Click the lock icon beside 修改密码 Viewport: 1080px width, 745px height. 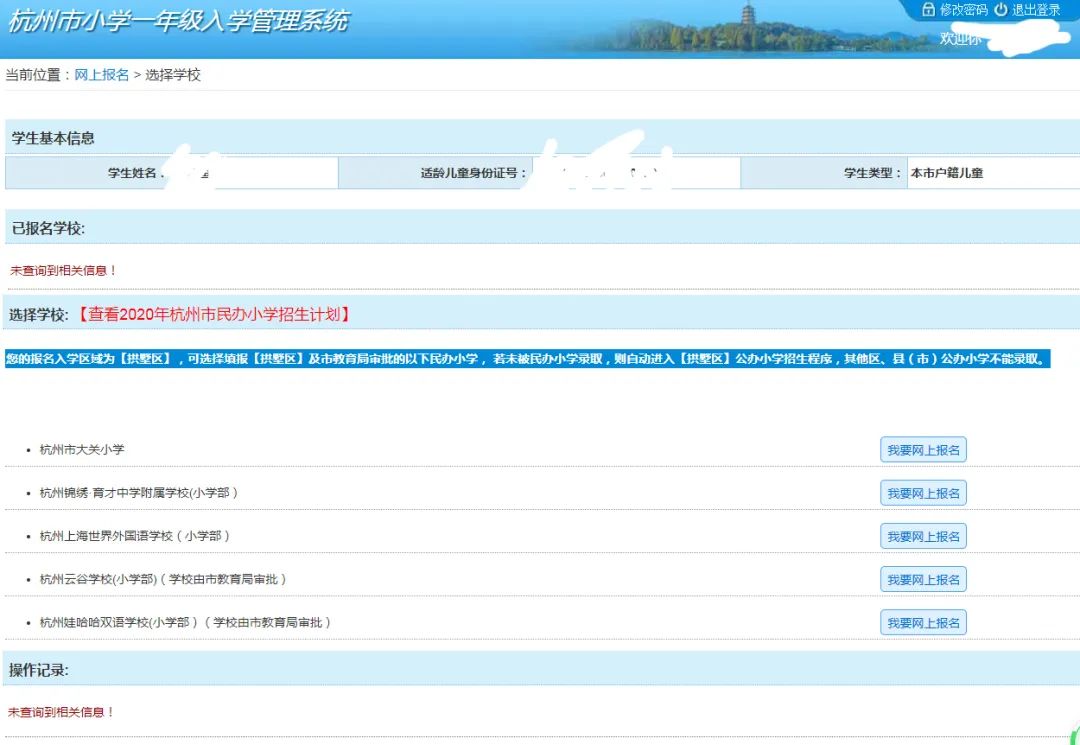tap(928, 10)
